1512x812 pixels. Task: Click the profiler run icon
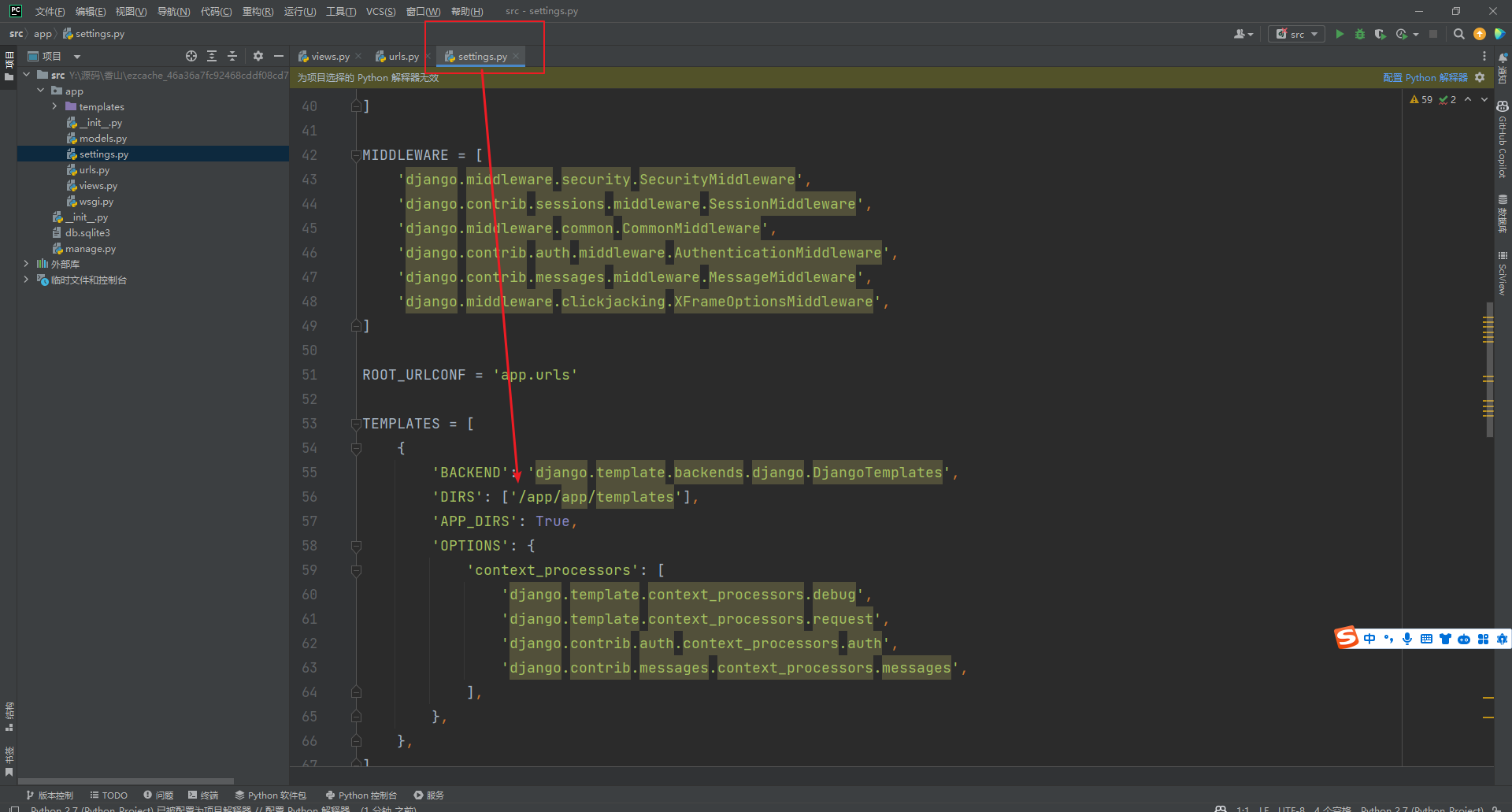pyautogui.click(x=1402, y=34)
